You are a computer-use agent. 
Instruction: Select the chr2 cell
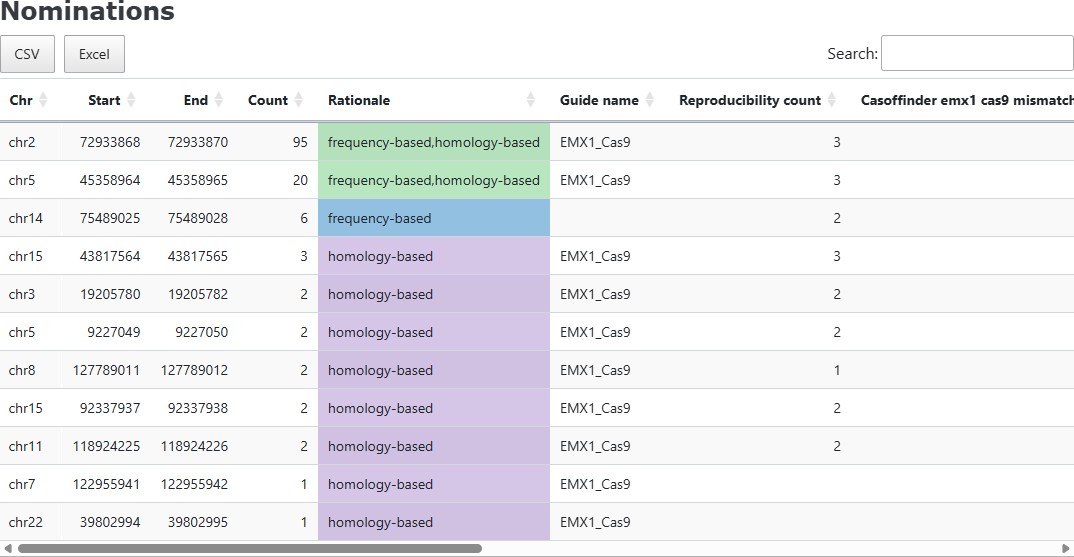click(22, 143)
